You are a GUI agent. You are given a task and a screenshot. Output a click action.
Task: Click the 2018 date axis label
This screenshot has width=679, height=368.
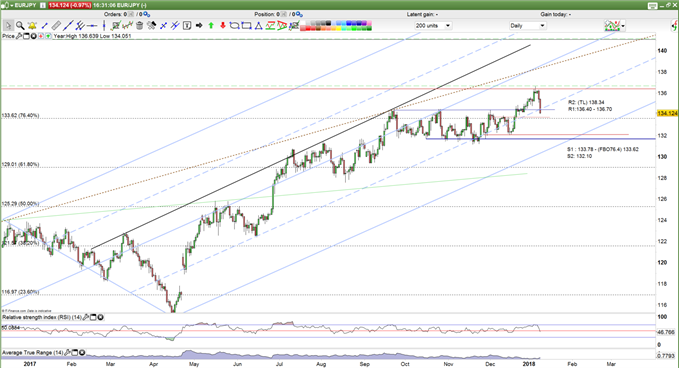(529, 364)
